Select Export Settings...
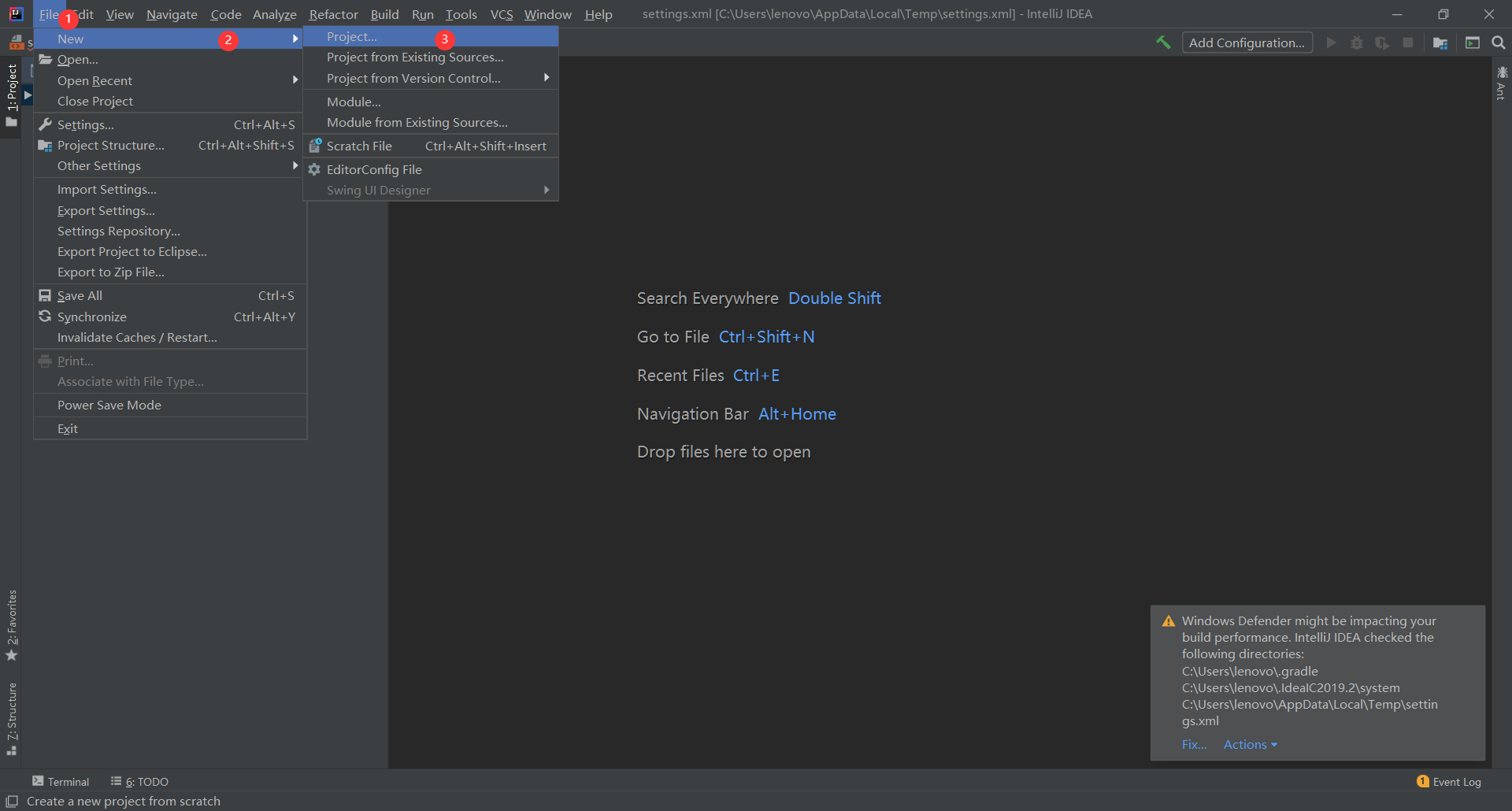Image resolution: width=1512 pixels, height=811 pixels. point(169,211)
